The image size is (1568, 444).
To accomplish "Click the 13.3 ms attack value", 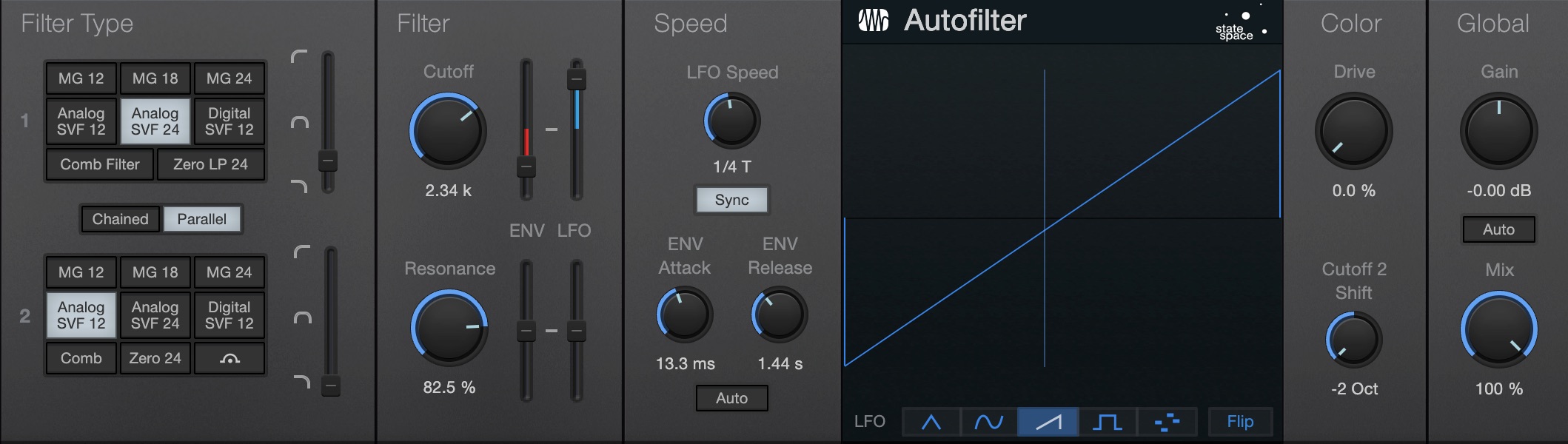I will [x=686, y=364].
